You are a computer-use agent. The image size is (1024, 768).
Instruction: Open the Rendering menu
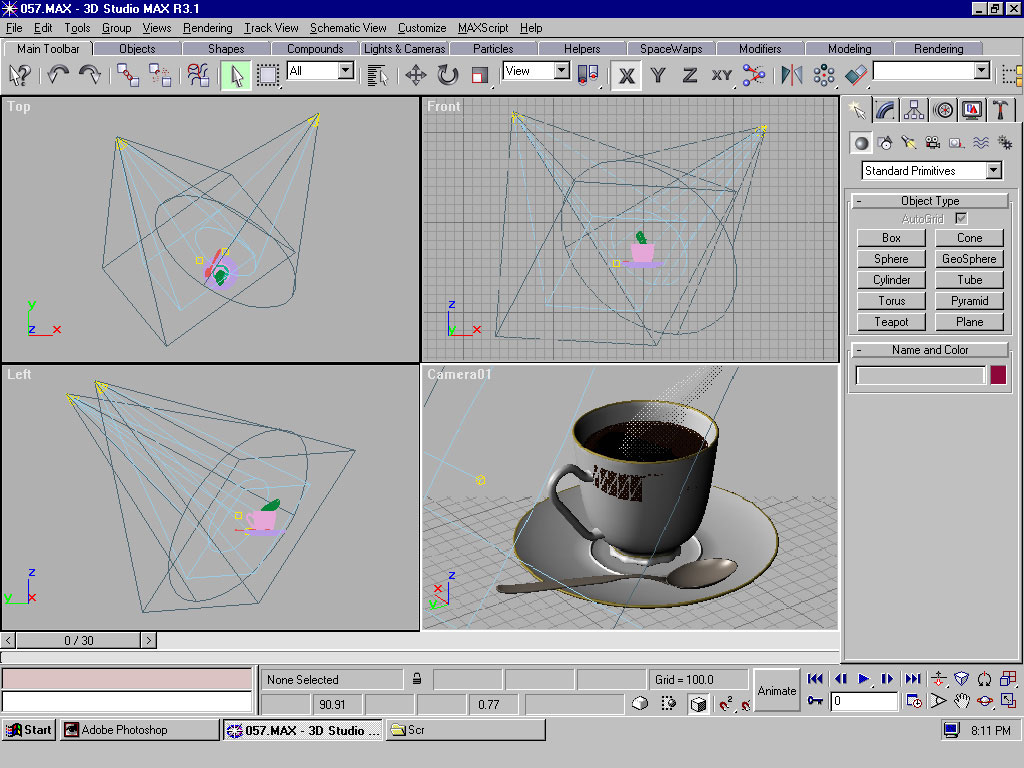click(207, 28)
